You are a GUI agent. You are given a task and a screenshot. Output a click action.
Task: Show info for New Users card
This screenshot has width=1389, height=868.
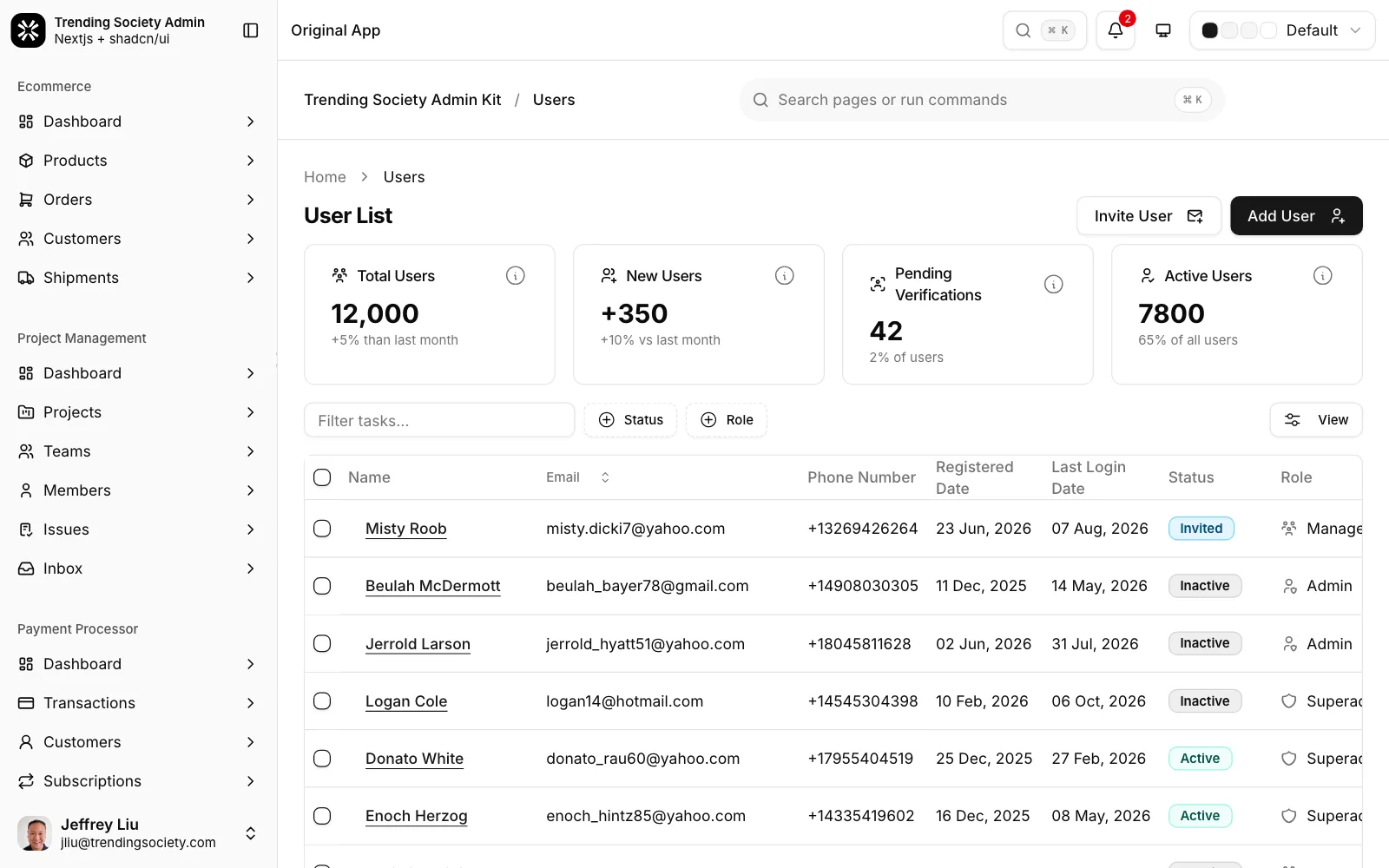(x=785, y=276)
